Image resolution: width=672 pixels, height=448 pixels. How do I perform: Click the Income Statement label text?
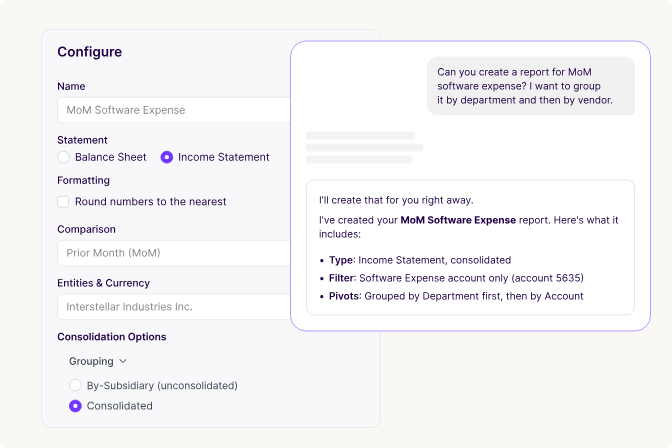pyautogui.click(x=224, y=157)
